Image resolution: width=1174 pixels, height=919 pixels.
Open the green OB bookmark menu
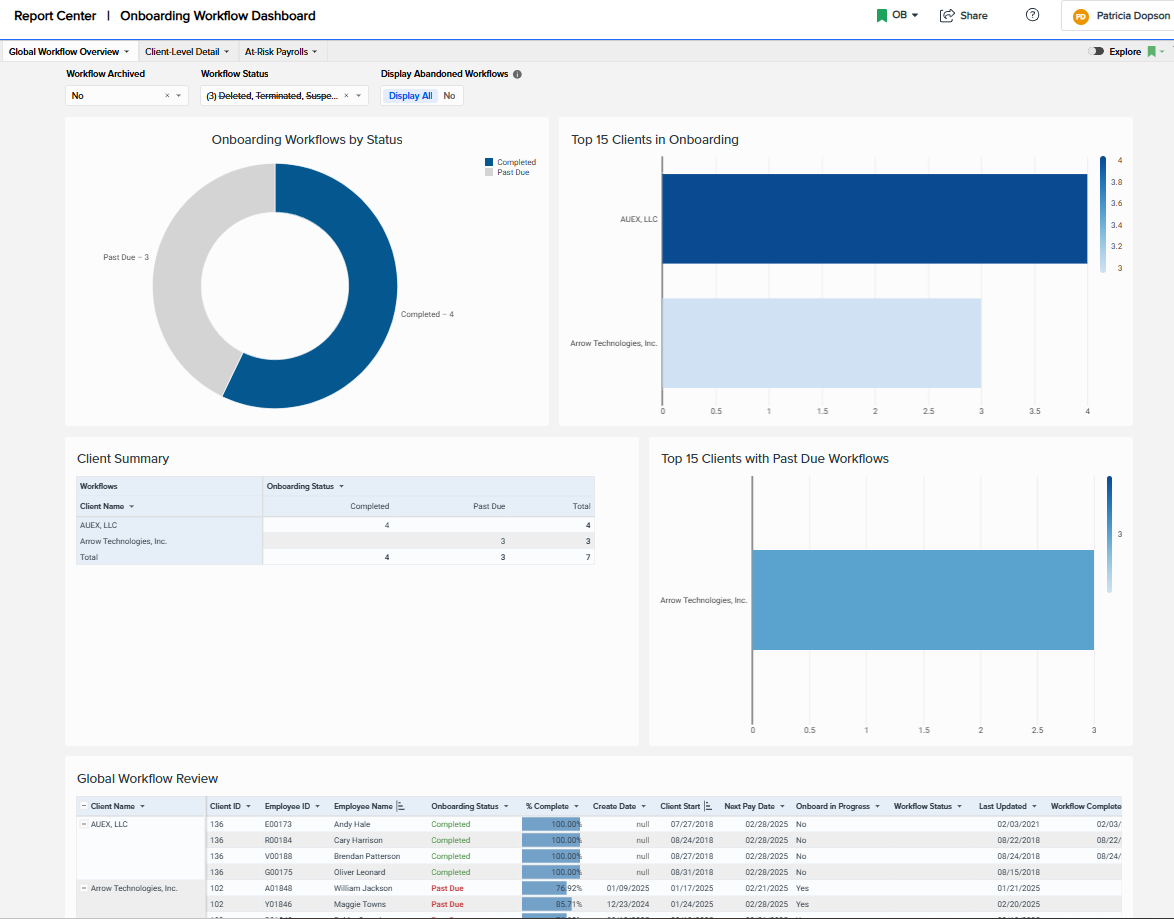[897, 15]
